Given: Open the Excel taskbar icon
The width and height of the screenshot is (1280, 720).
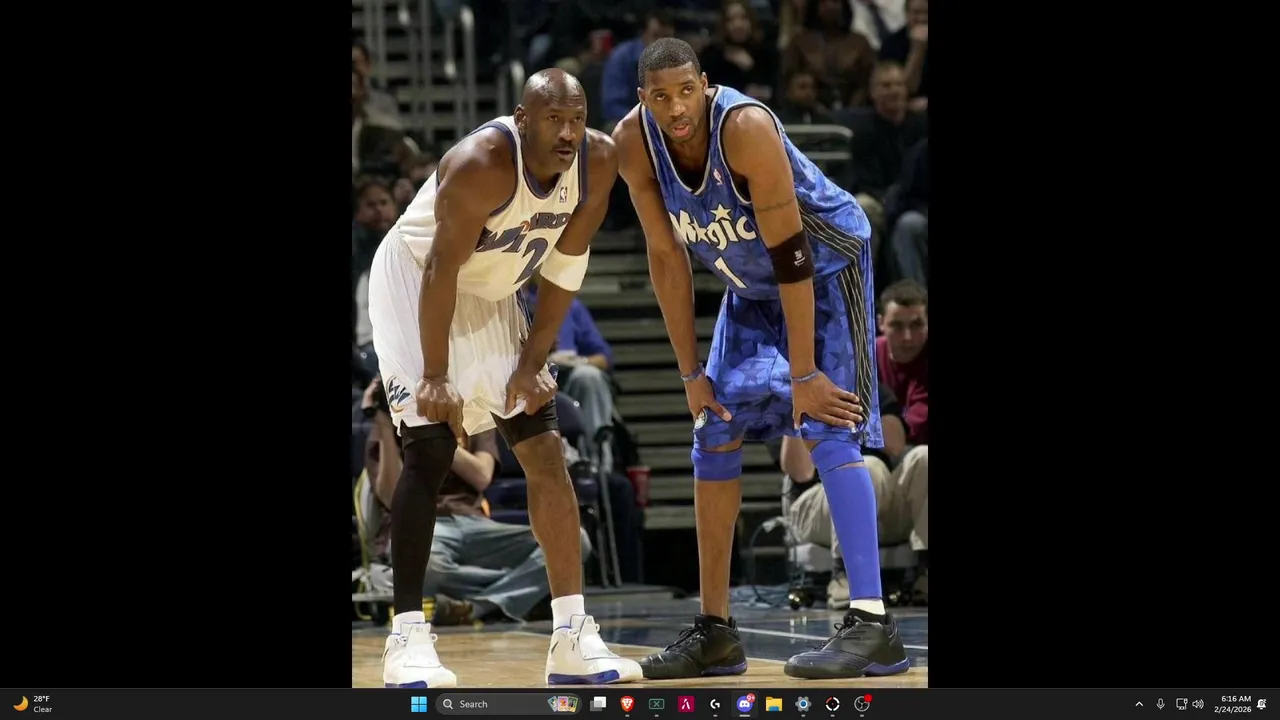Looking at the screenshot, I should [656, 704].
